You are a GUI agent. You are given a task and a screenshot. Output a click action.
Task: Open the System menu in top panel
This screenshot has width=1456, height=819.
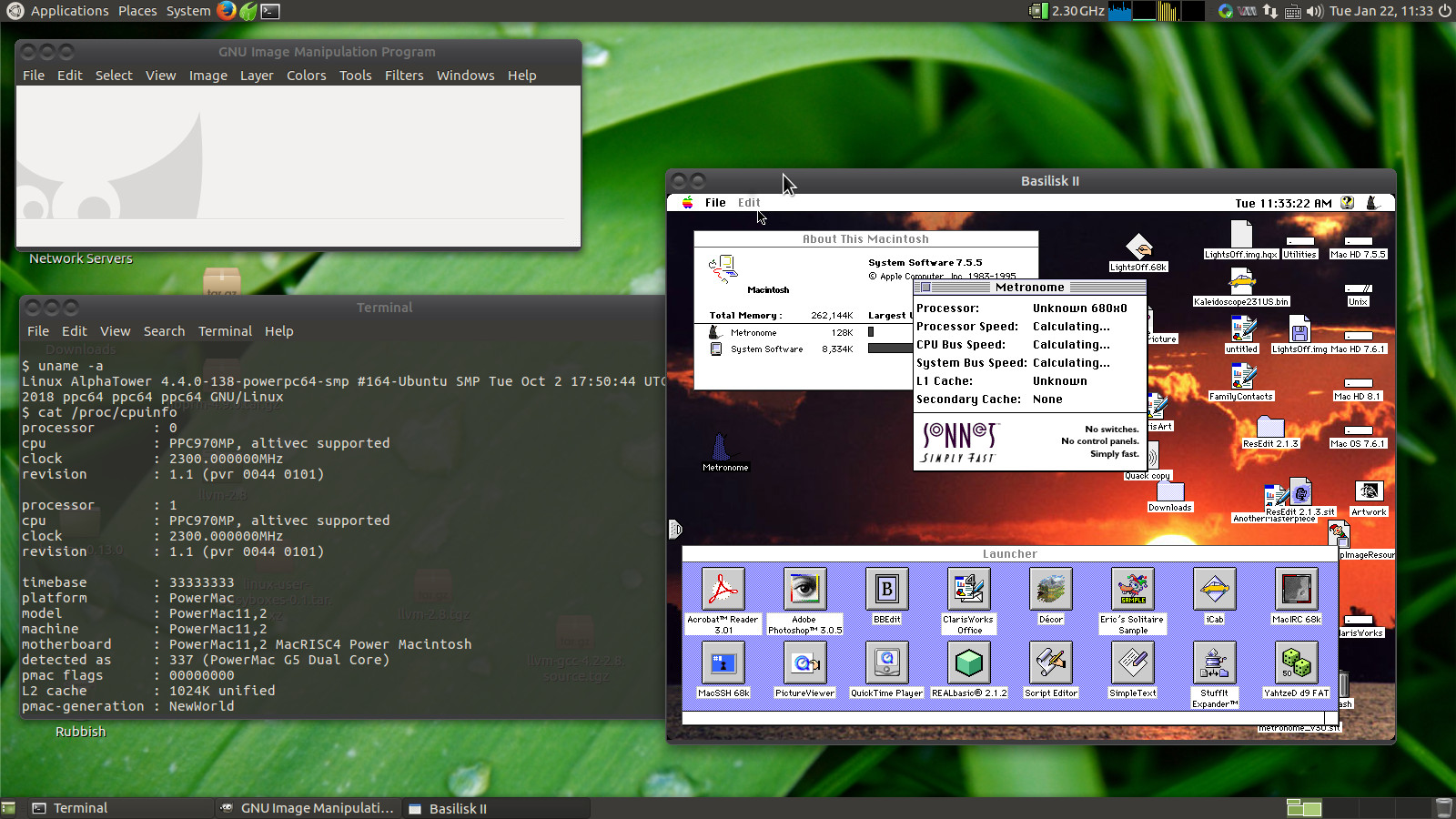tap(188, 11)
